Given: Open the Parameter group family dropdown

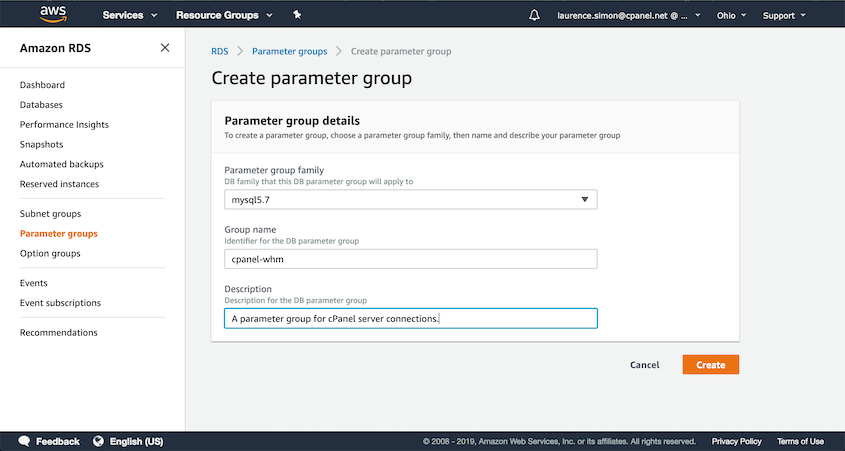Looking at the screenshot, I should click(x=411, y=199).
